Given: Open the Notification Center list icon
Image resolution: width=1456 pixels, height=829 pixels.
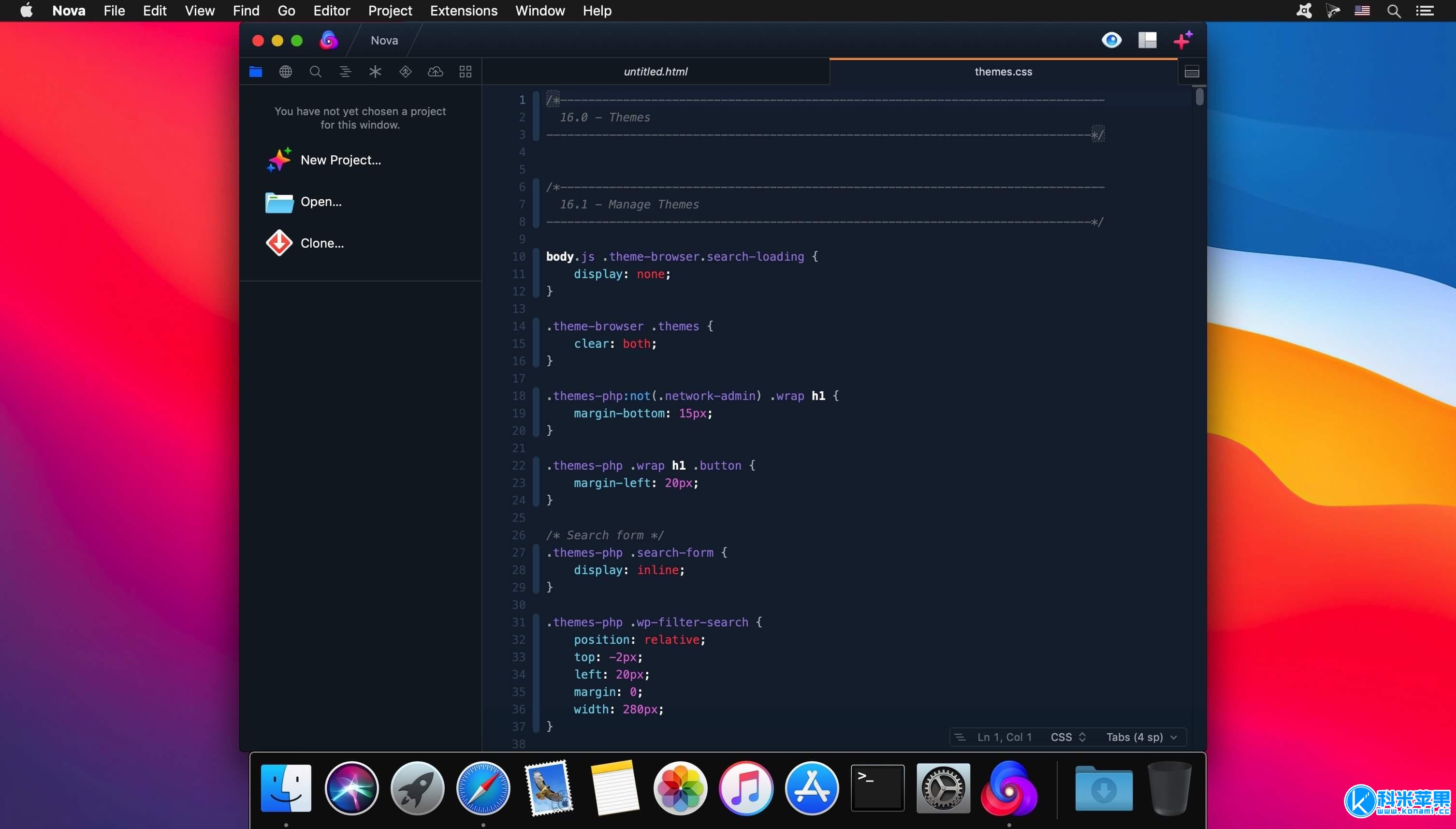Looking at the screenshot, I should pyautogui.click(x=1425, y=11).
